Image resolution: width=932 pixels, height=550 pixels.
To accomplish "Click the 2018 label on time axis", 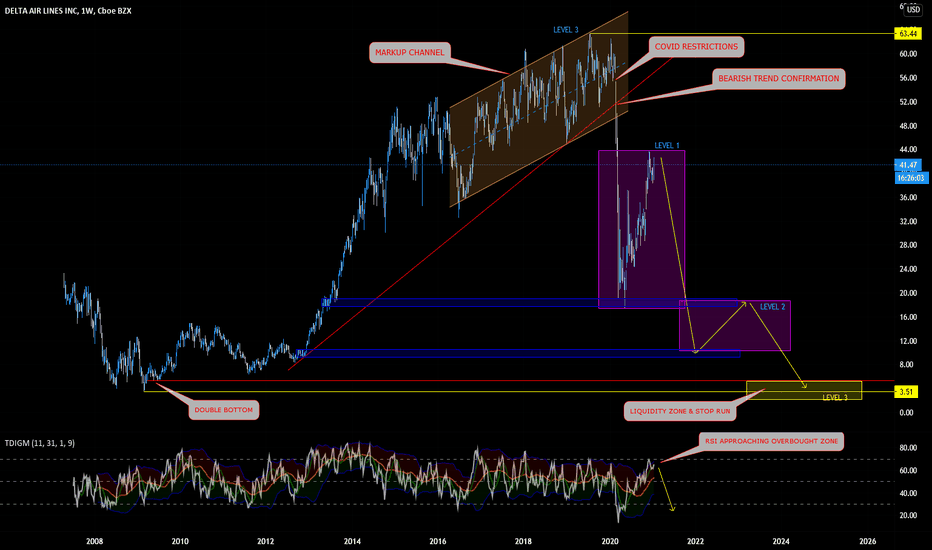I will click(x=523, y=541).
